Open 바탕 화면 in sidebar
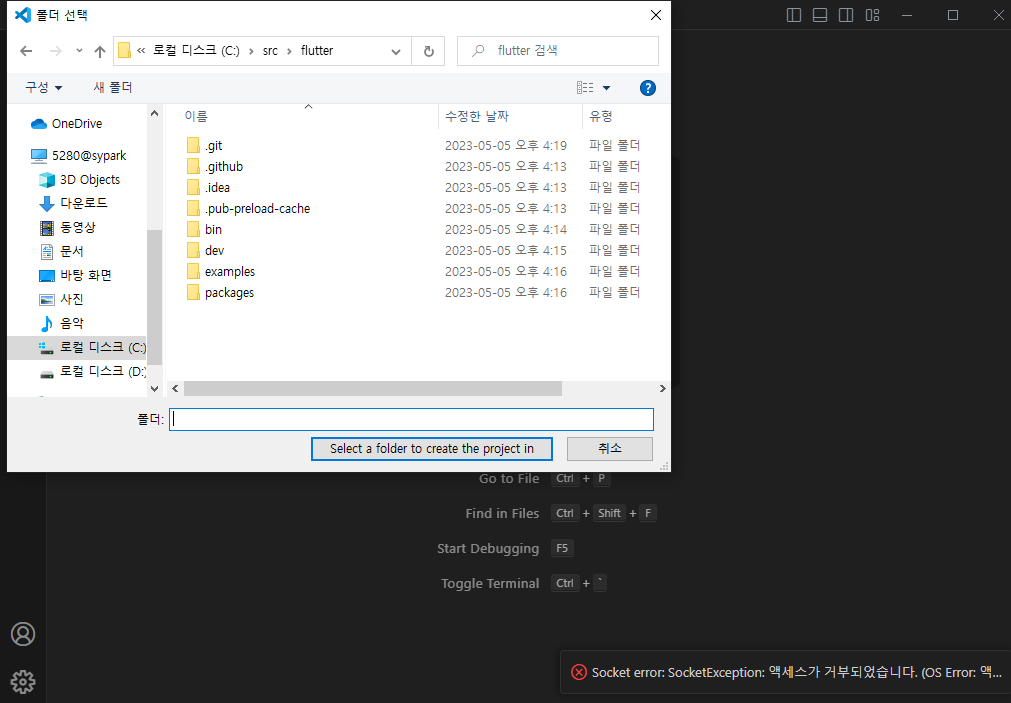The image size is (1011, 703). (75, 275)
